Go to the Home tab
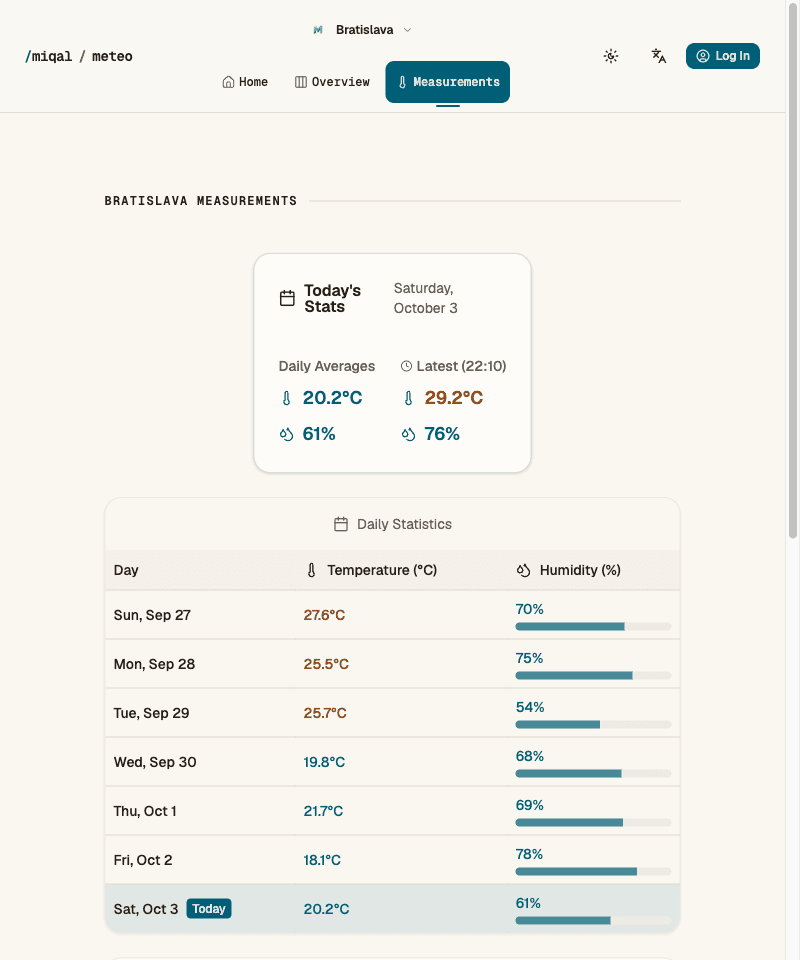The image size is (800, 960). (245, 82)
